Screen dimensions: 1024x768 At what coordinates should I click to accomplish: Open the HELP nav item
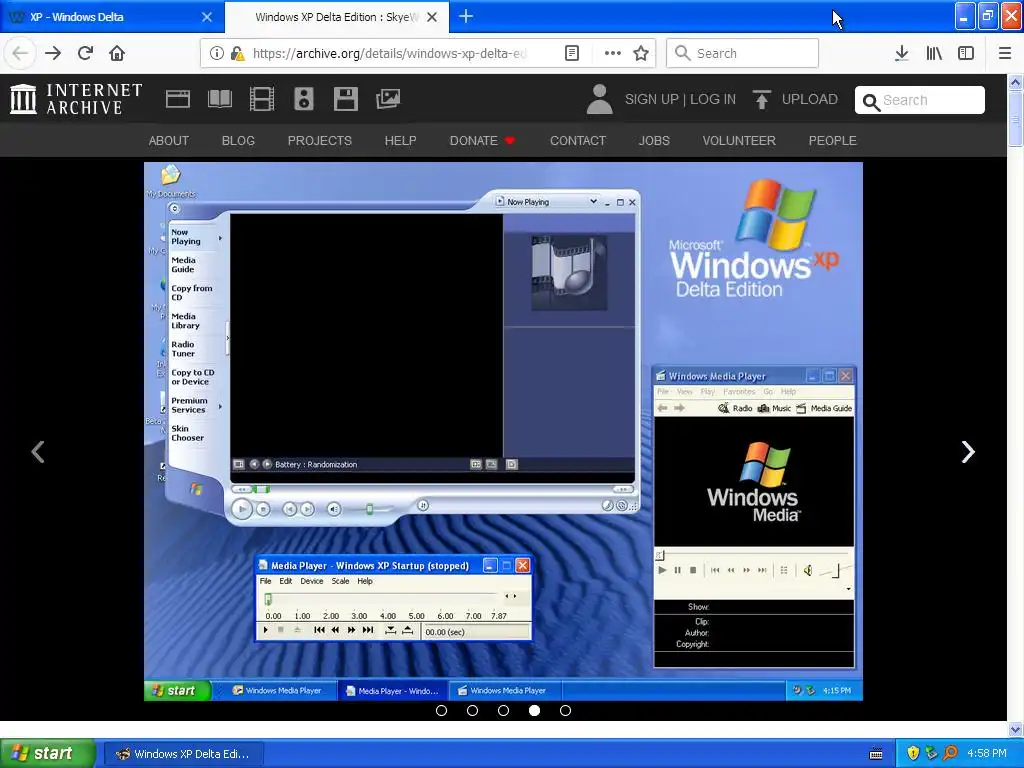point(400,140)
